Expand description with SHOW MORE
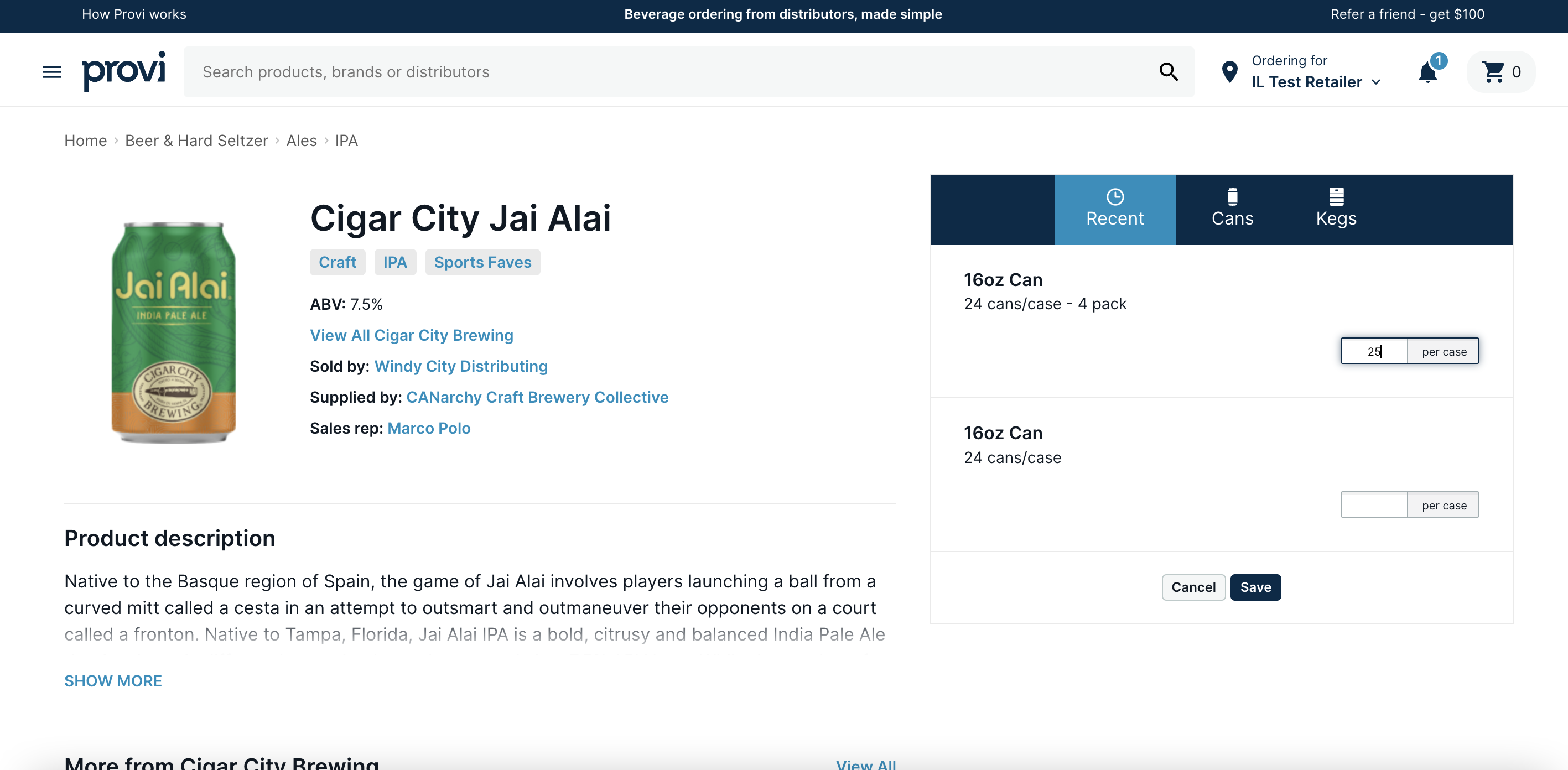Image resolution: width=1568 pixels, height=770 pixels. point(113,681)
